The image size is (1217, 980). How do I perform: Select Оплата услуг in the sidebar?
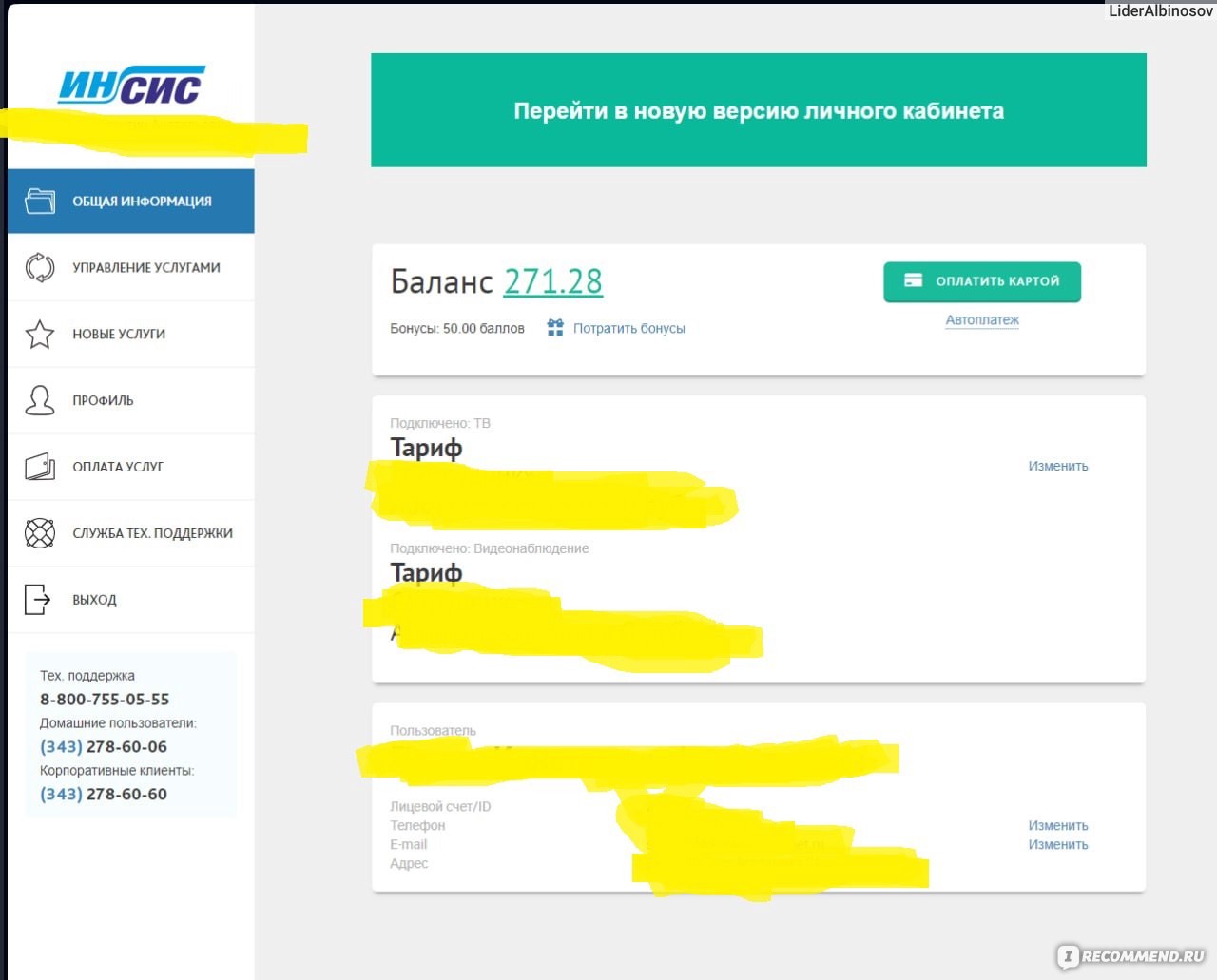[131, 467]
